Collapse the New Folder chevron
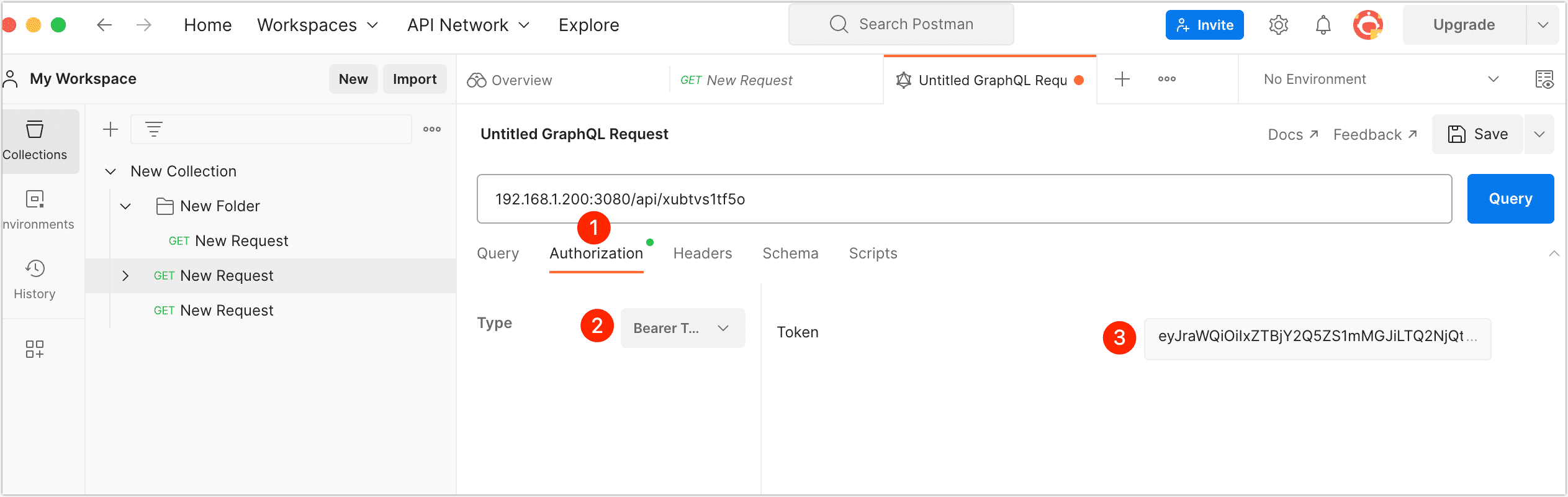 (125, 206)
